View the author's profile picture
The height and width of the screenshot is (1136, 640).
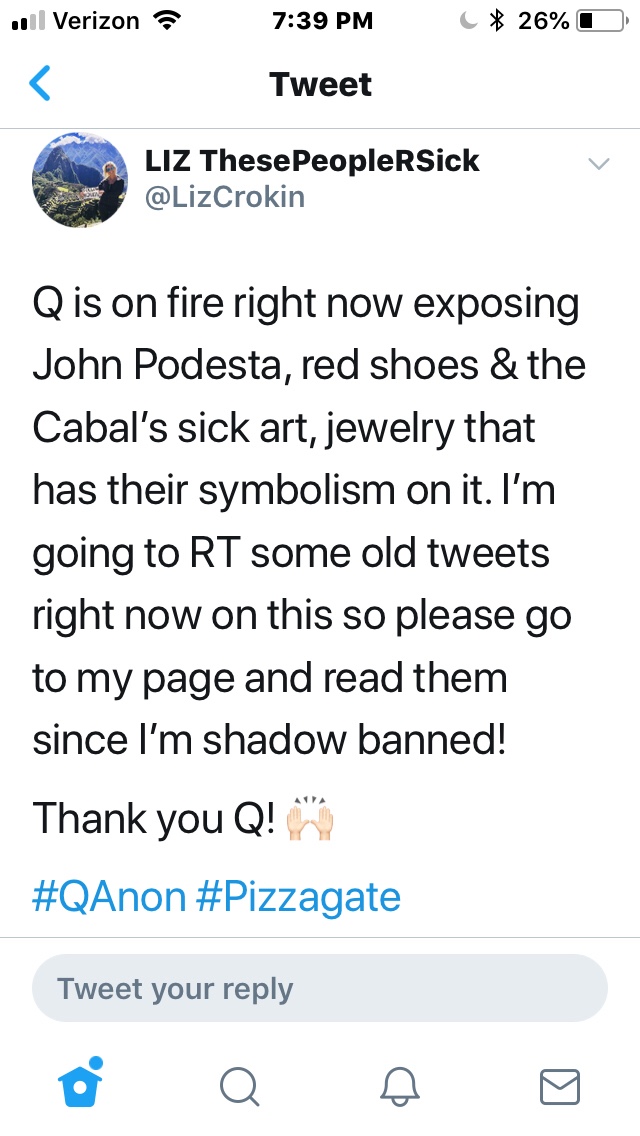[81, 181]
